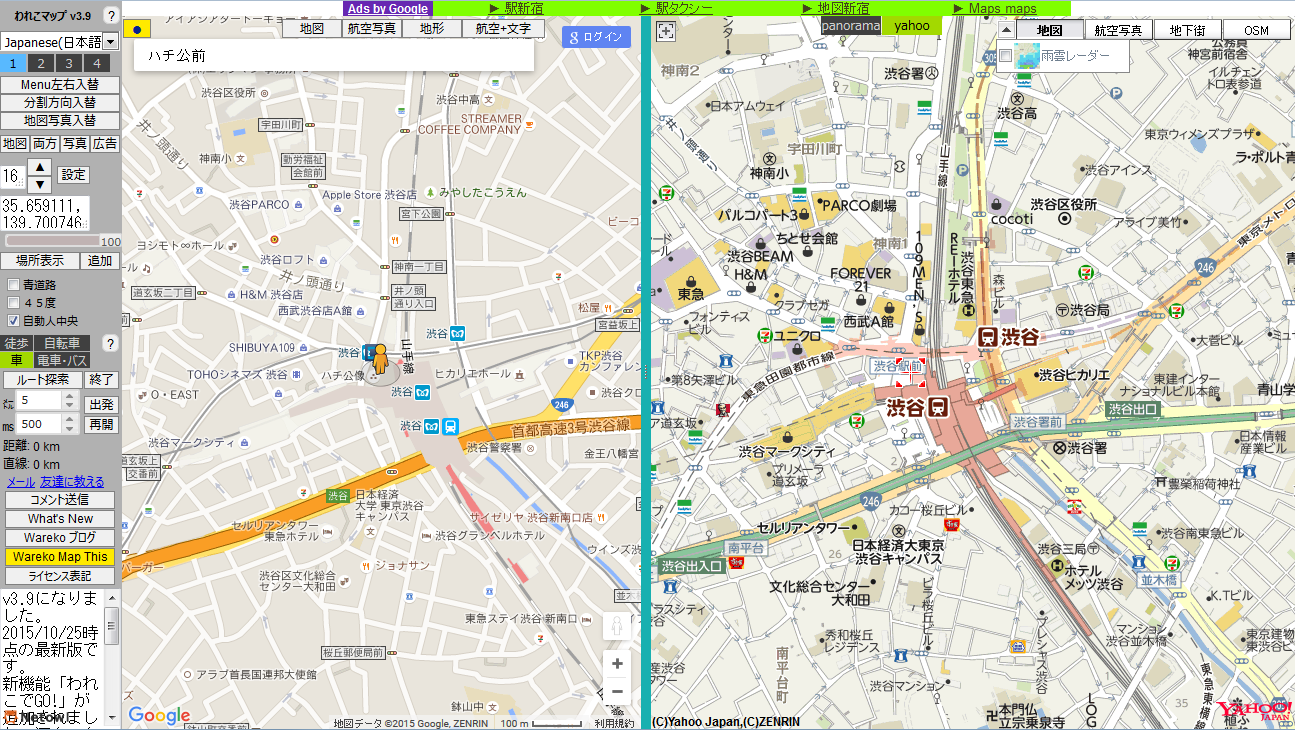Click the rain radar thumbnail icon

point(1026,56)
